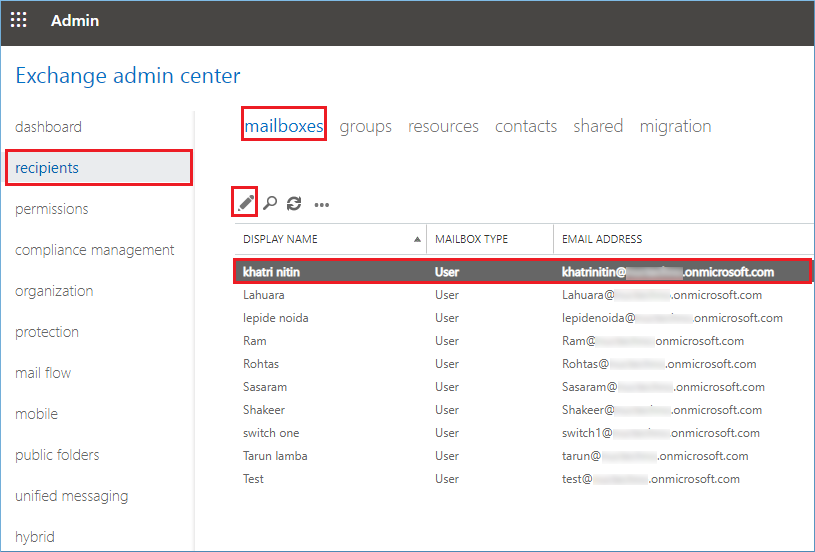Click the refresh icon
The width and height of the screenshot is (815, 552).
click(294, 203)
